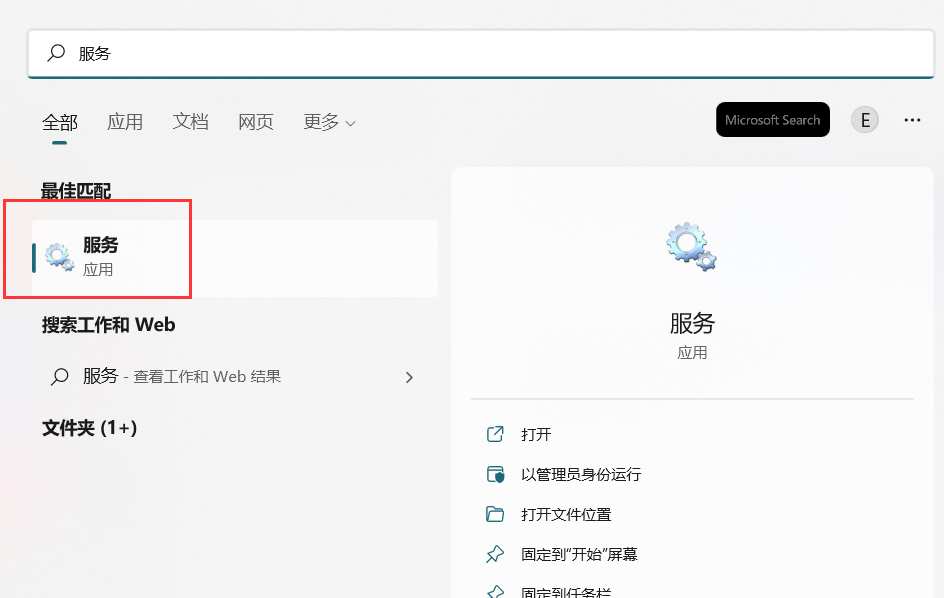Click the folder icon beside 打开文件位置

[x=495, y=514]
